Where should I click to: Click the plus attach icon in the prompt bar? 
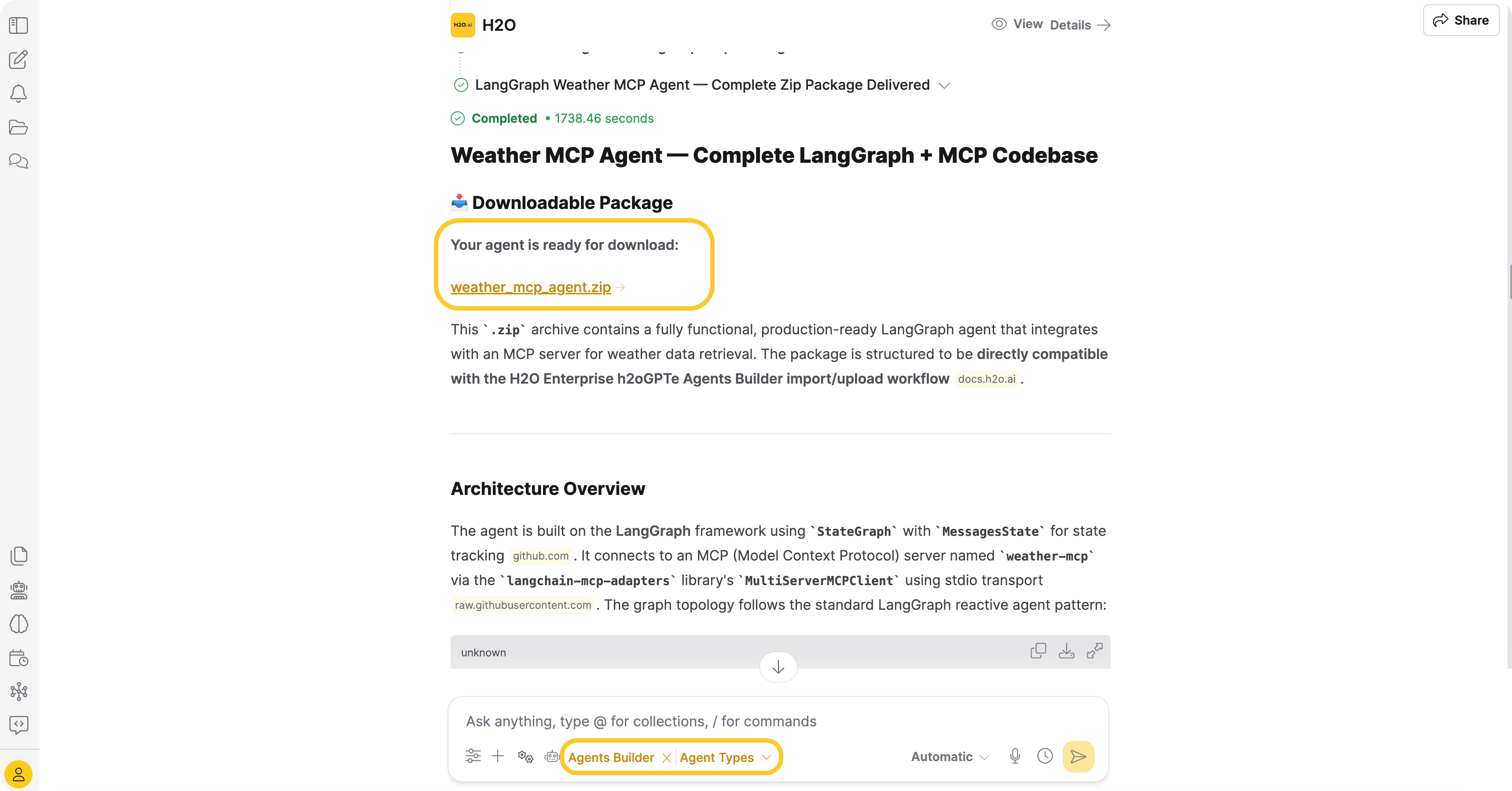[498, 756]
